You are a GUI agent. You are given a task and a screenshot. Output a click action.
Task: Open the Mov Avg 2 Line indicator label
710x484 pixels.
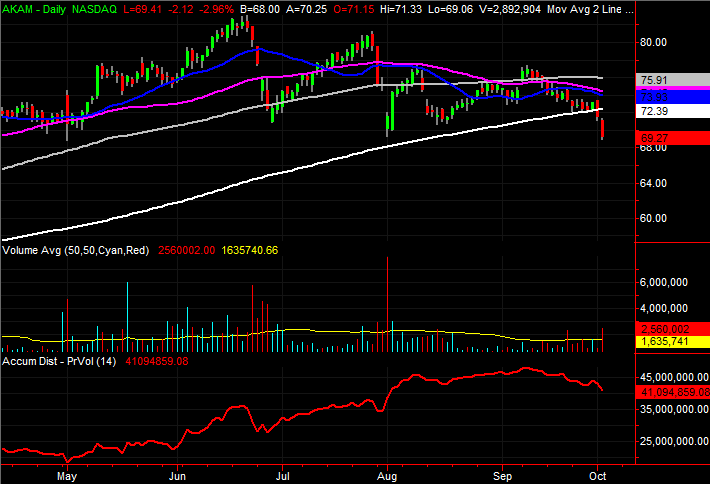coord(590,9)
